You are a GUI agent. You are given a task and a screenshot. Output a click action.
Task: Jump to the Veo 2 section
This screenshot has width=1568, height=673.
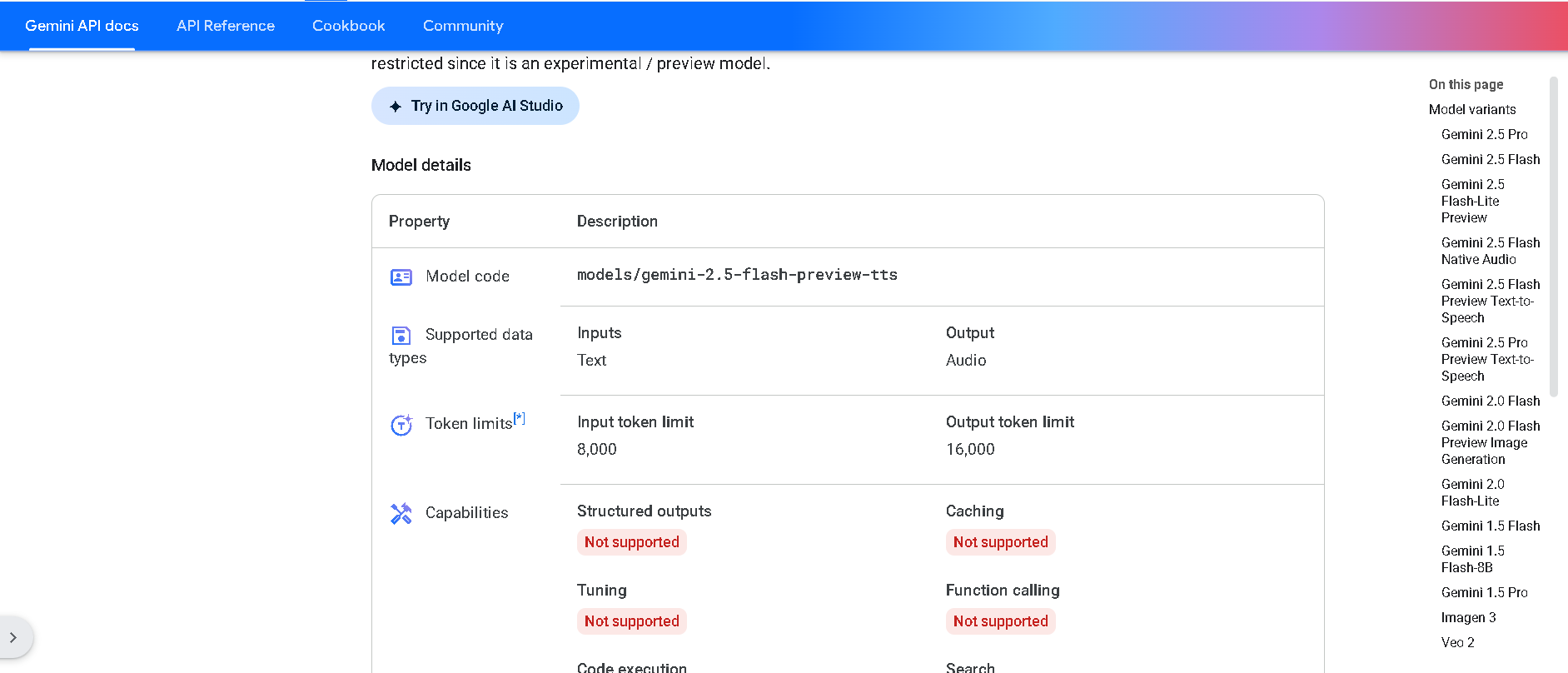tap(1457, 642)
